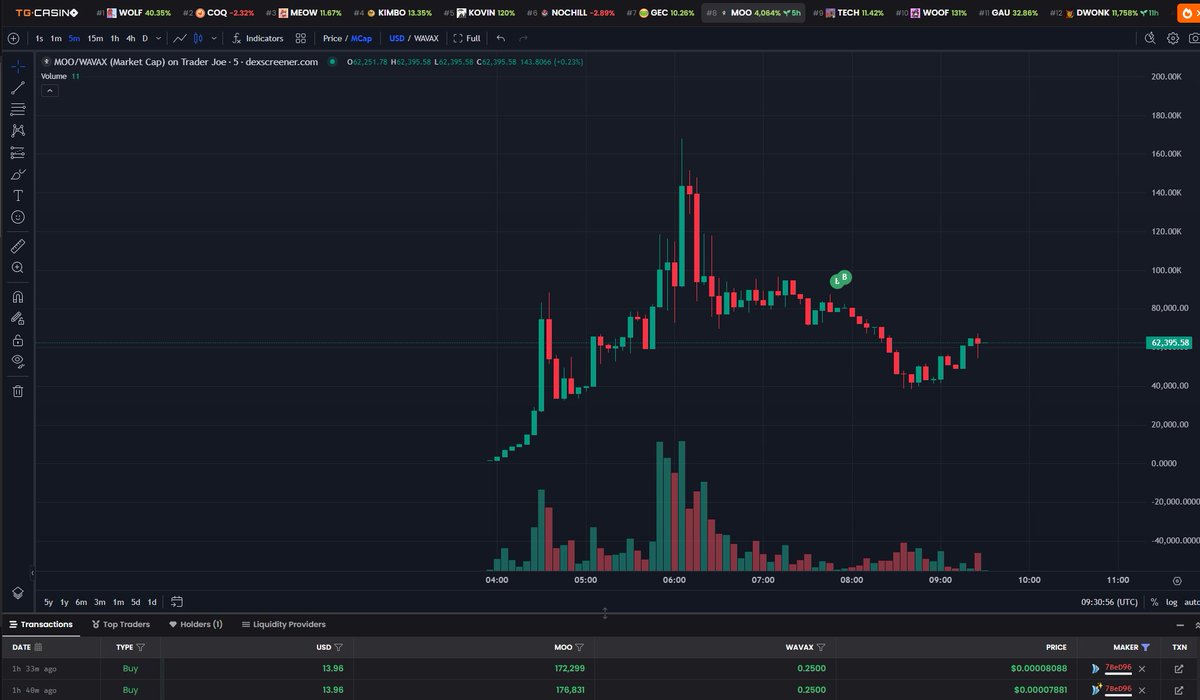This screenshot has width=1200, height=700.
Task: Open the UTC timezone clock menu
Action: pos(1108,602)
